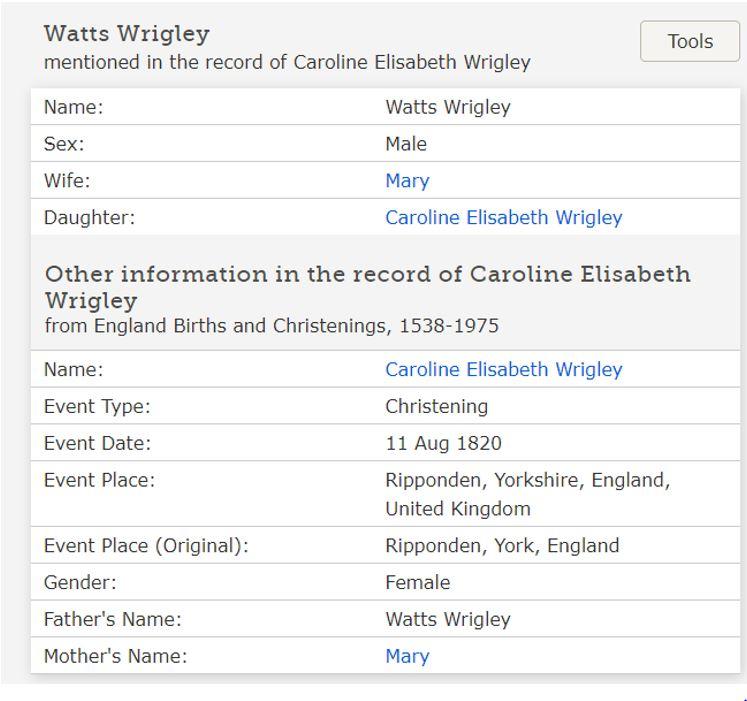Viewport: 747px width, 701px height.
Task: Click the 'Event Date:' field label
Action: (x=97, y=444)
